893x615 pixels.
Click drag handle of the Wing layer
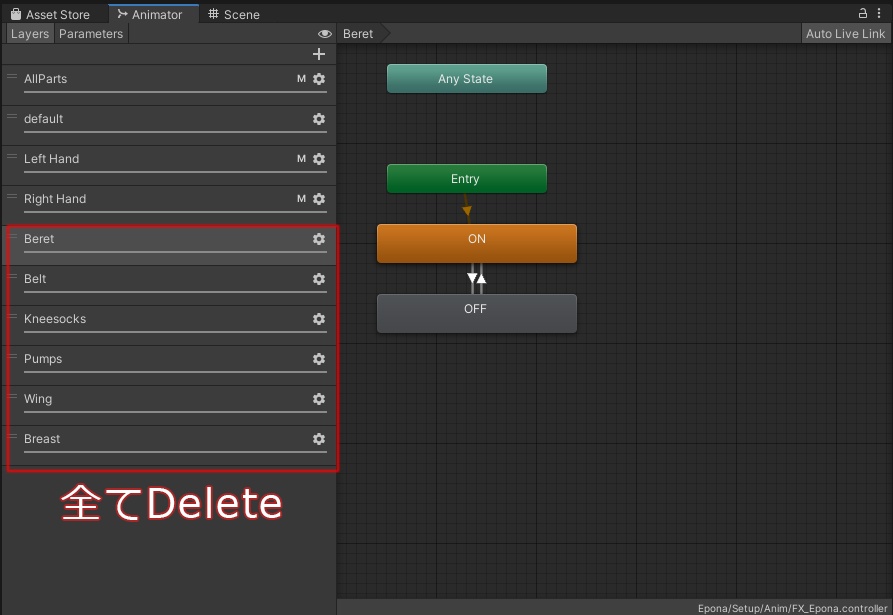[12, 396]
